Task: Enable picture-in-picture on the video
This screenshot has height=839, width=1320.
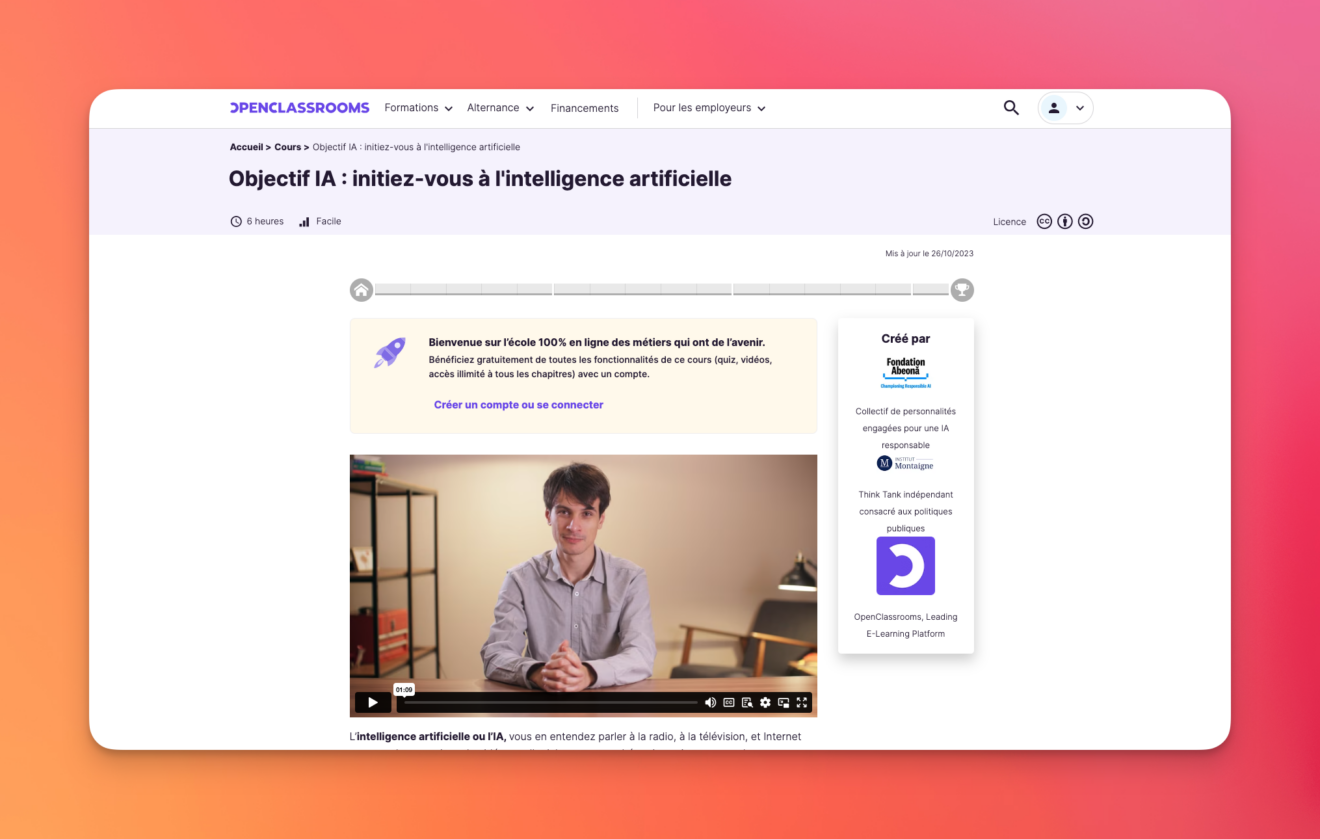Action: (783, 702)
